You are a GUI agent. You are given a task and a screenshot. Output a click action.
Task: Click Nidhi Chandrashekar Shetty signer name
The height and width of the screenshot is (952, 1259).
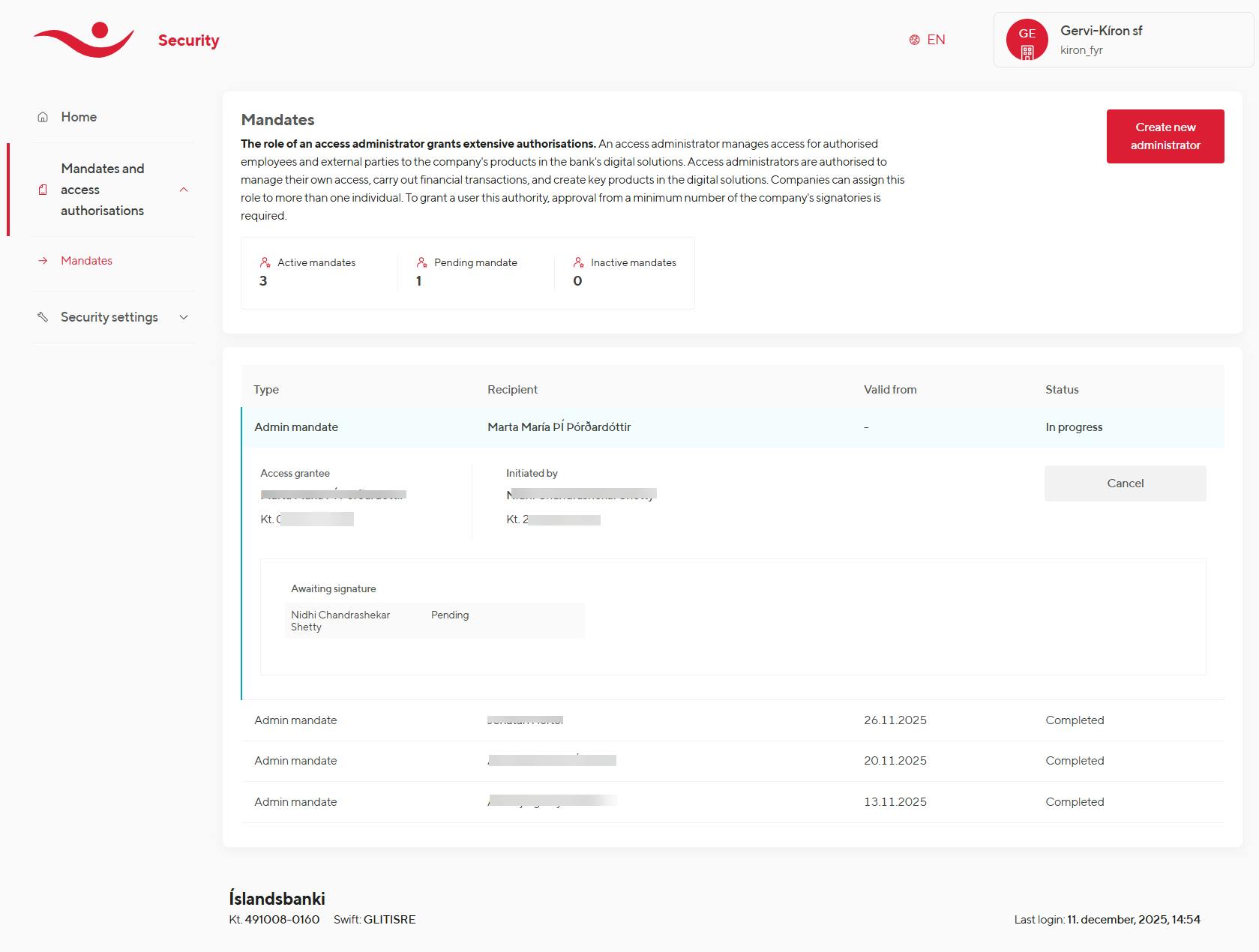(x=340, y=621)
